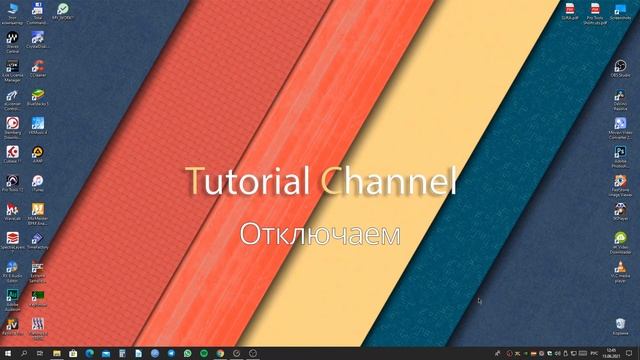Image resolution: width=640 pixels, height=360 pixels.
Task: Open VLC media player shortcut
Action: pos(620,271)
